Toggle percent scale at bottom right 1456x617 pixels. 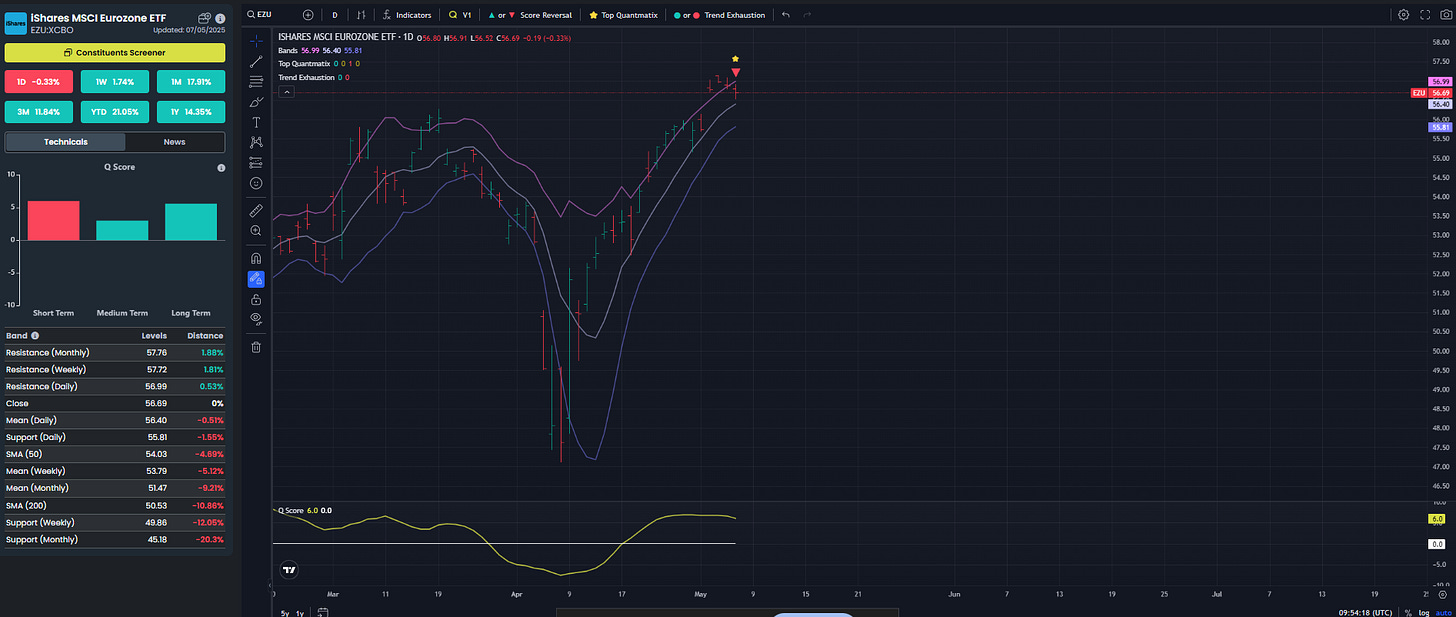coord(1408,612)
